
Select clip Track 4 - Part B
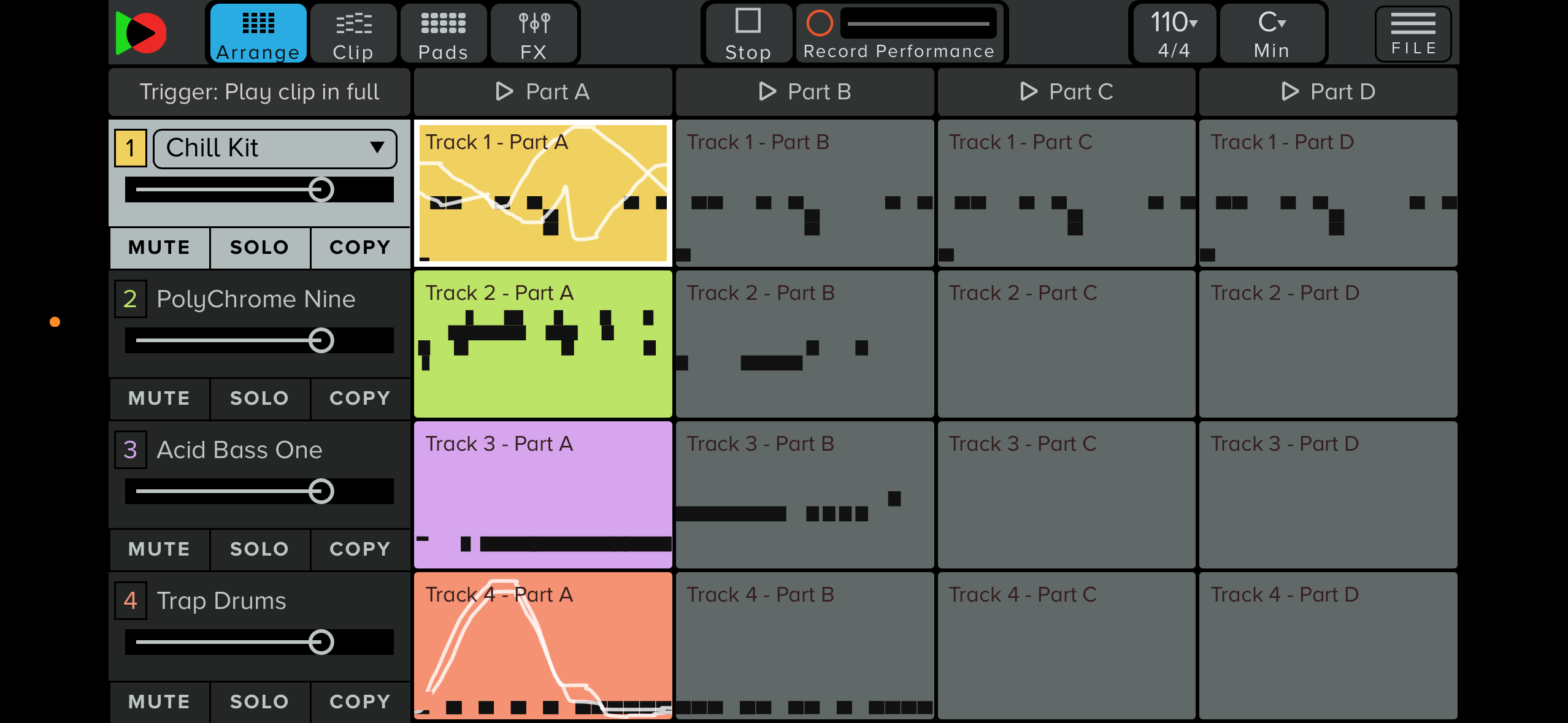point(805,646)
